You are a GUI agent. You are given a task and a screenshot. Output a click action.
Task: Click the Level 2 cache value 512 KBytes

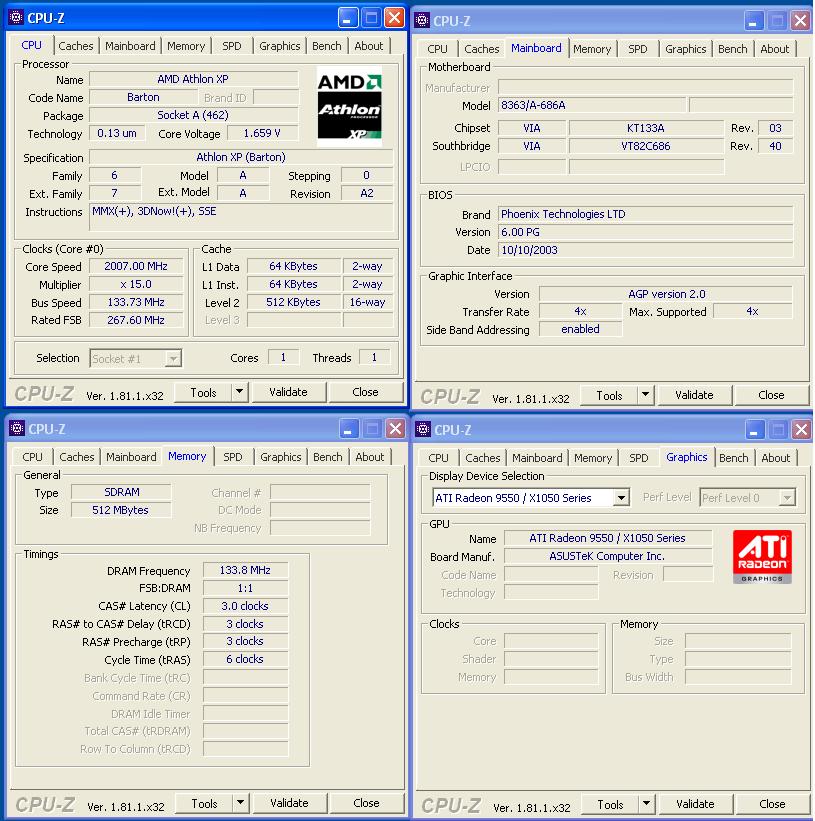point(293,303)
